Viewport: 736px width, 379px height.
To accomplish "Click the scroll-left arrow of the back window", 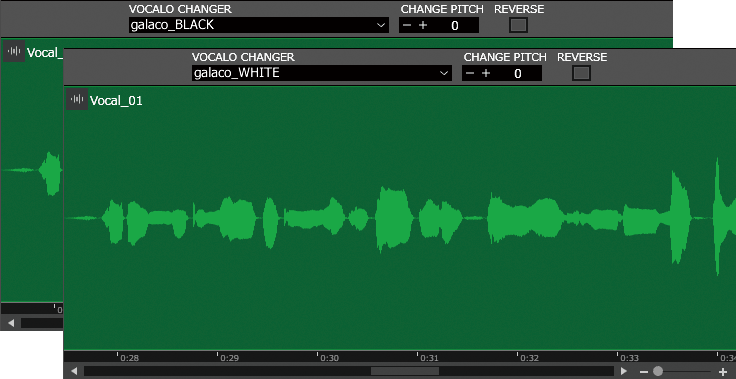I will [x=11, y=323].
